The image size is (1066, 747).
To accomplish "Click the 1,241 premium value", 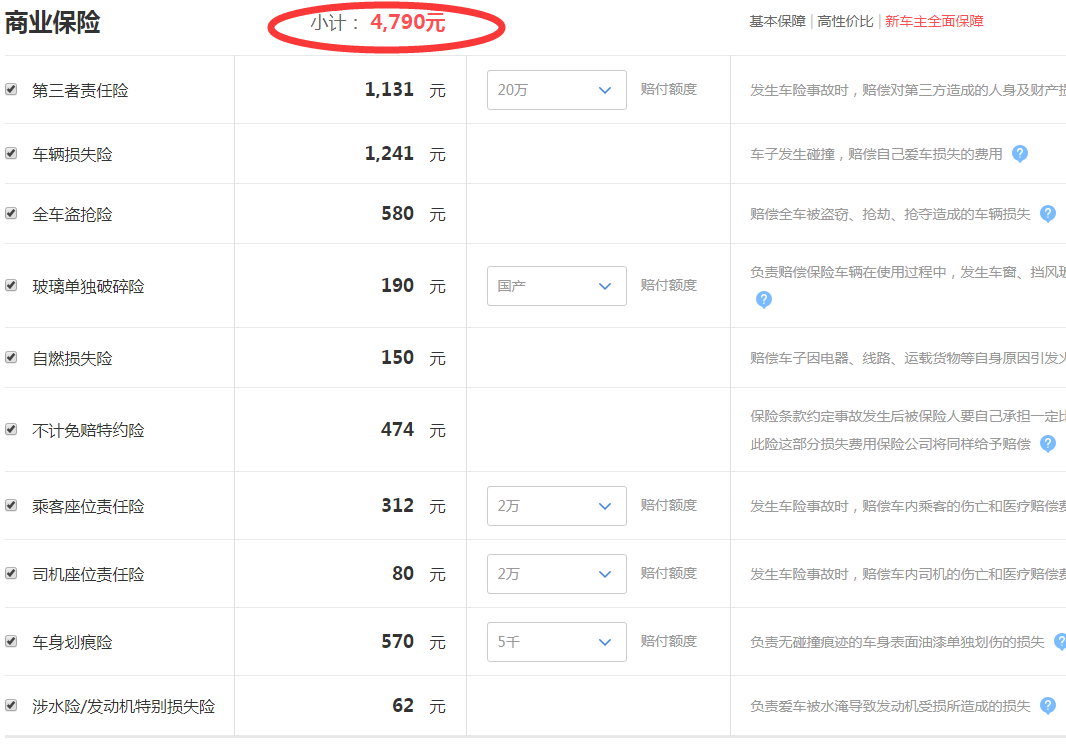I will click(x=389, y=153).
